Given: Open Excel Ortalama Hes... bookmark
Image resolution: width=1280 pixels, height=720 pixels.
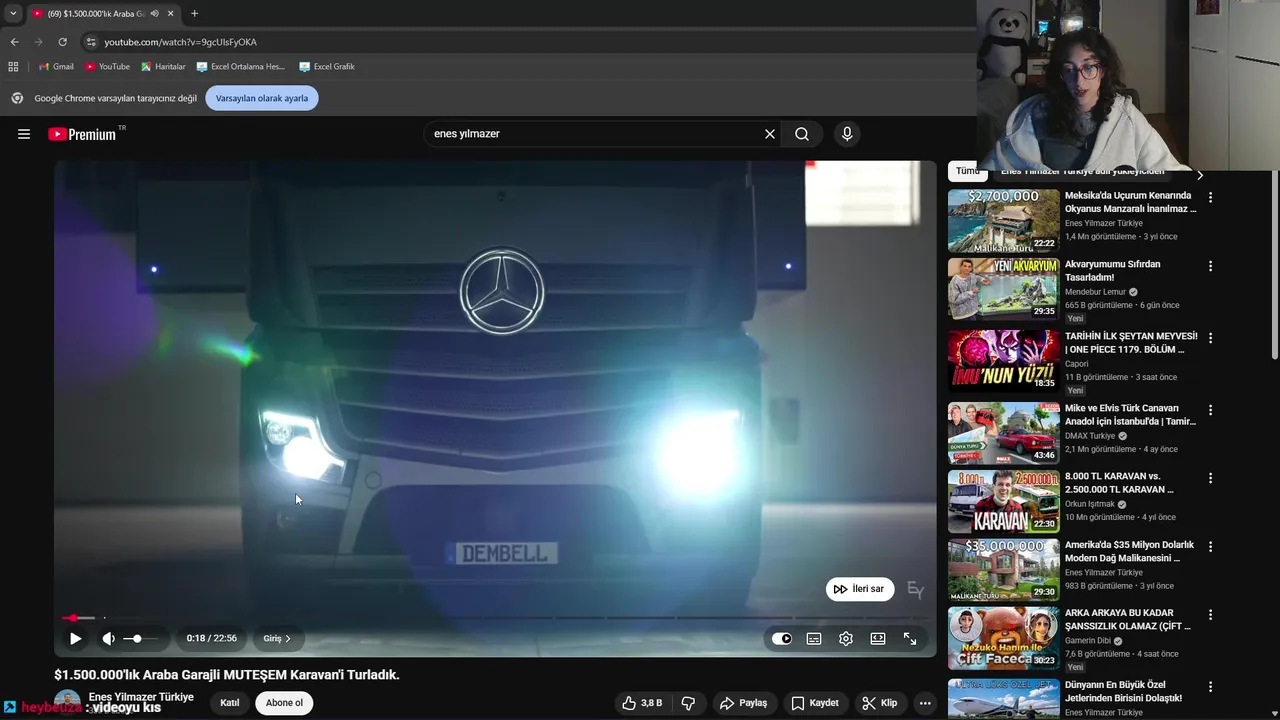Looking at the screenshot, I should click(x=241, y=67).
